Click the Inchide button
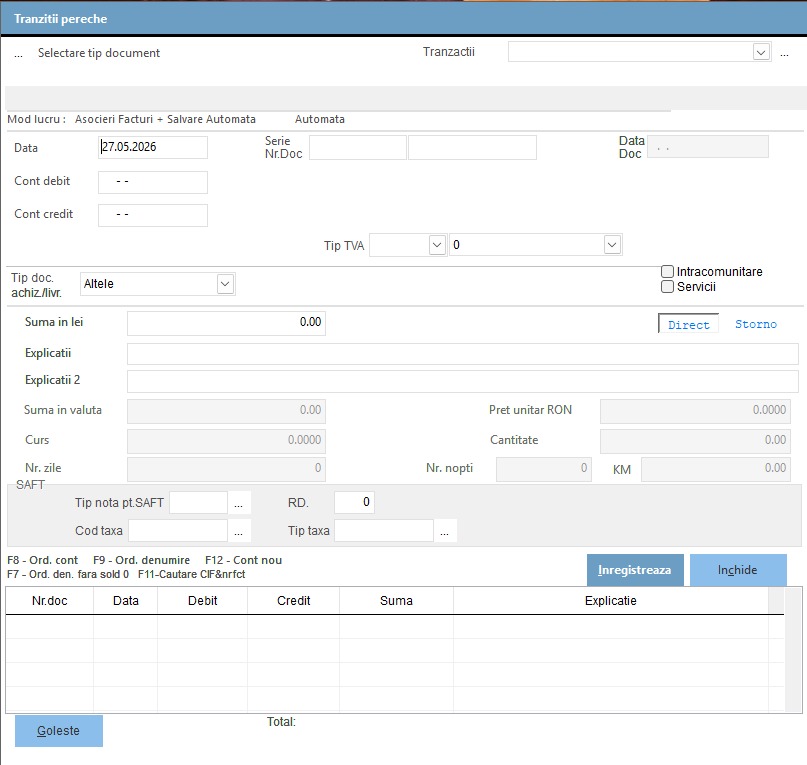Viewport: 807px width, 765px height. (738, 570)
